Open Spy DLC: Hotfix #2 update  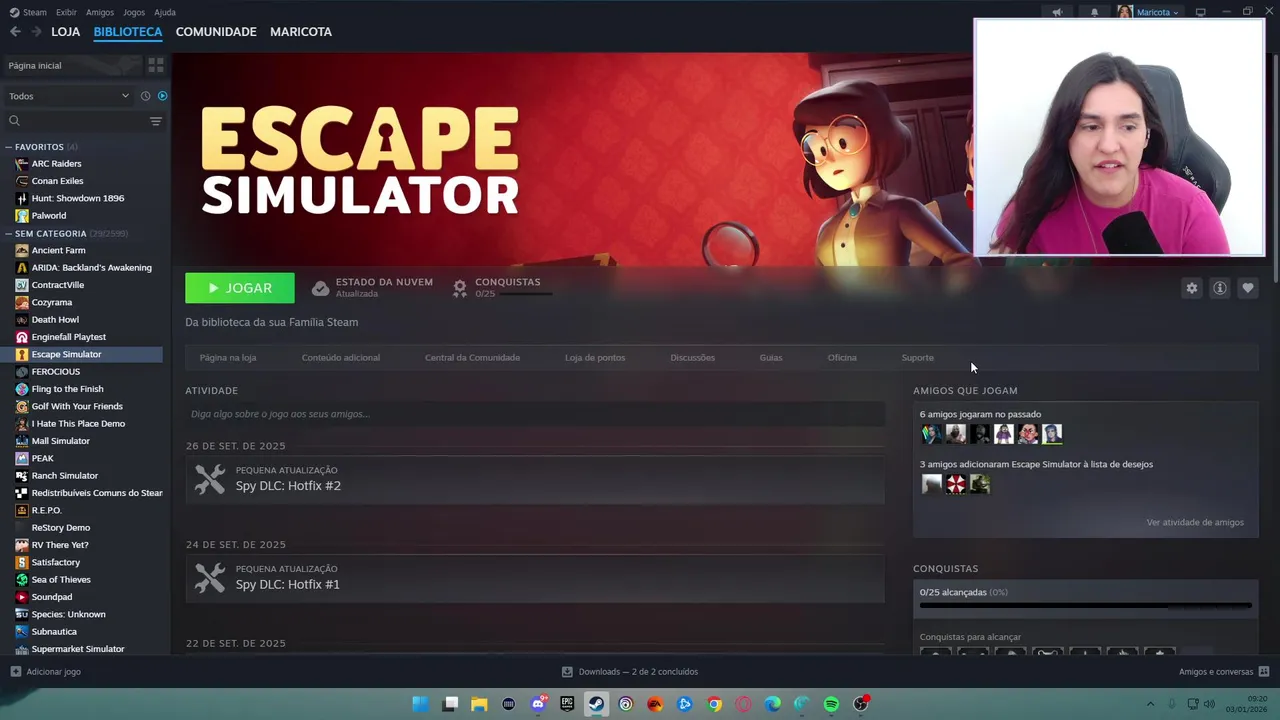tap(535, 479)
